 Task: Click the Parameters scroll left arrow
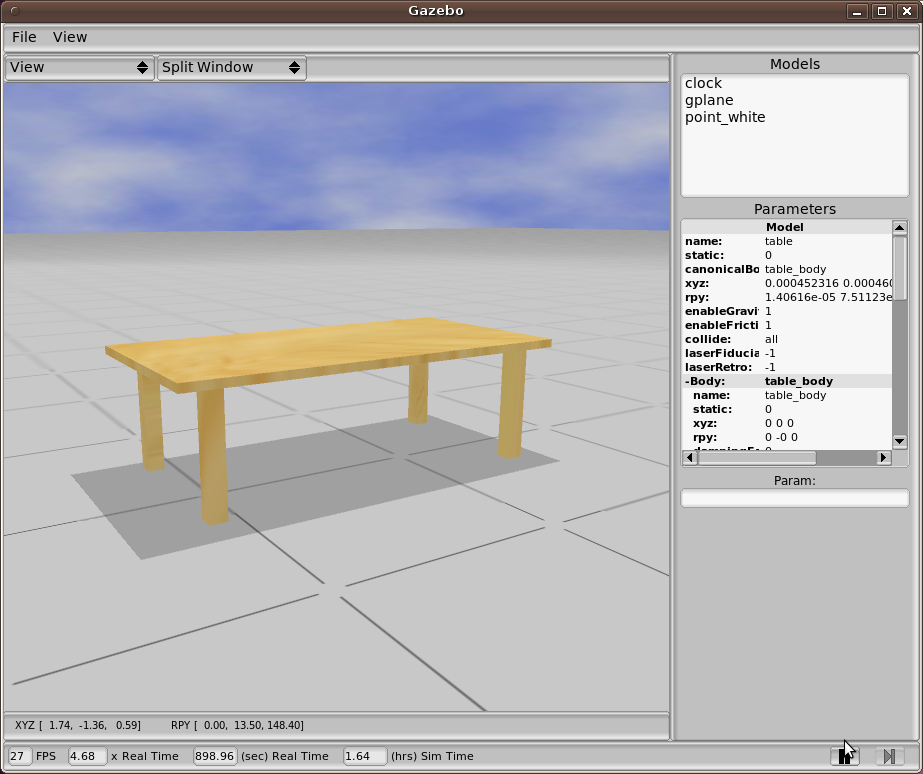689,458
